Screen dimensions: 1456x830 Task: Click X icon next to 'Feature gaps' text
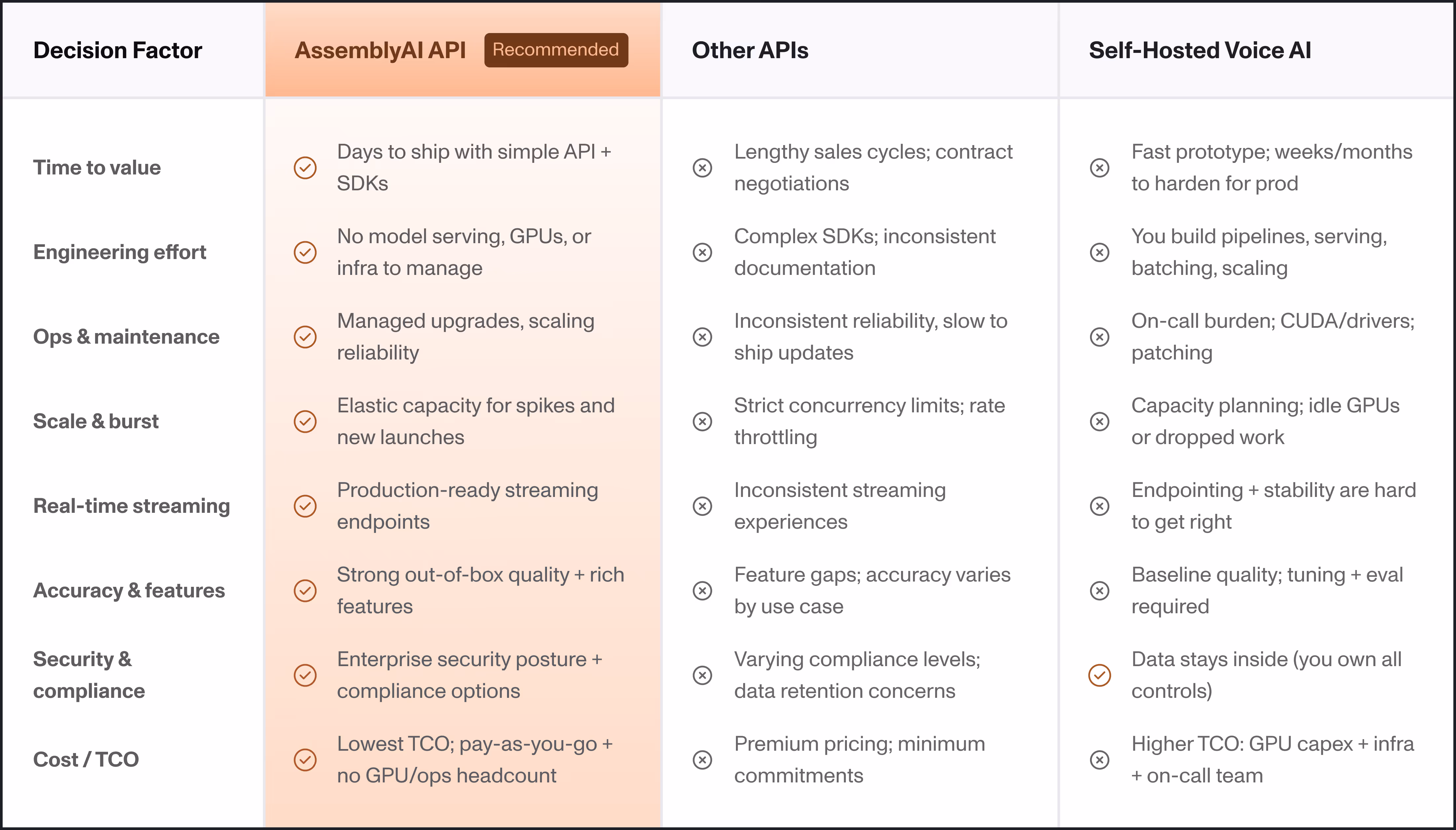click(x=702, y=590)
